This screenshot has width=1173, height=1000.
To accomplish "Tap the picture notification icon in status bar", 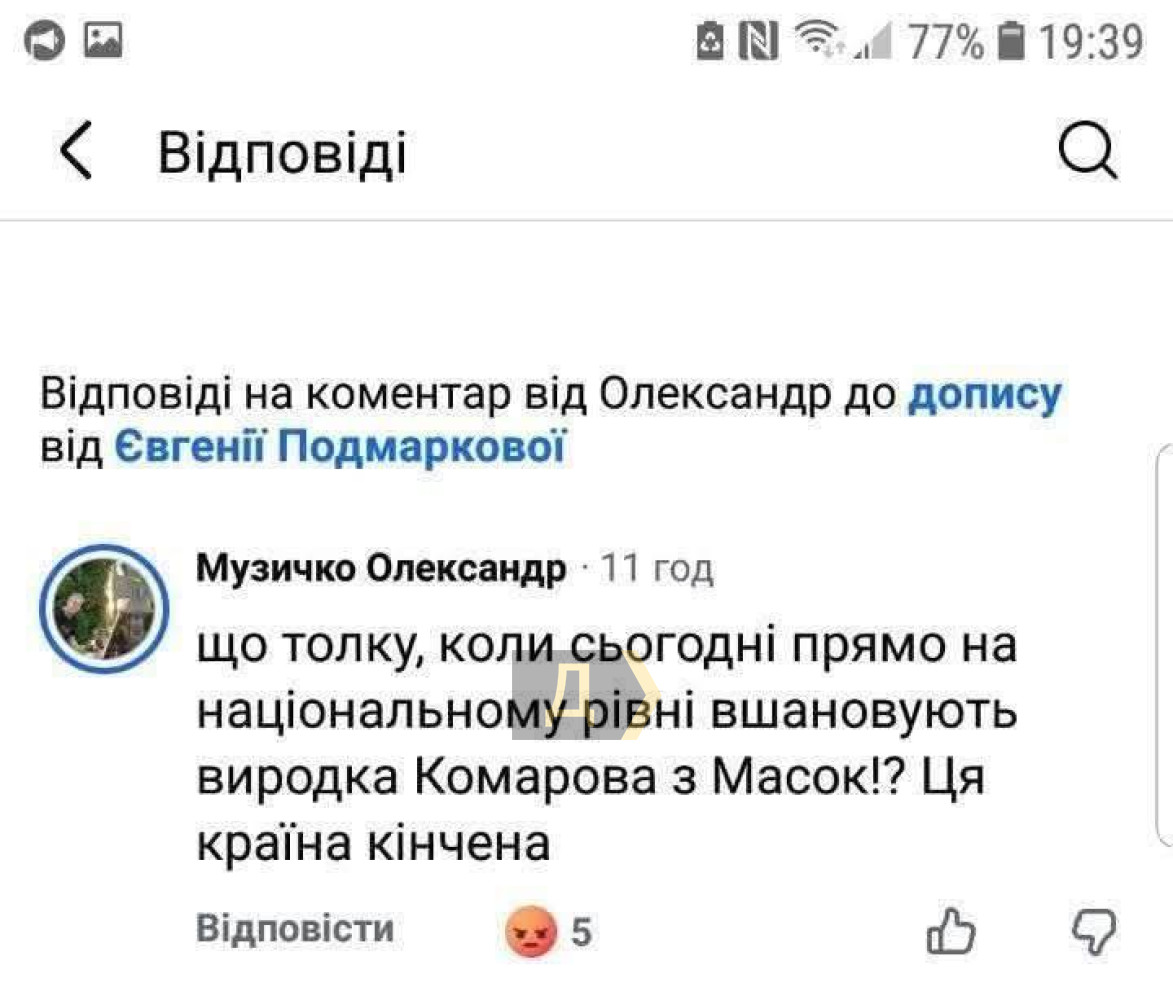I will click(x=103, y=41).
